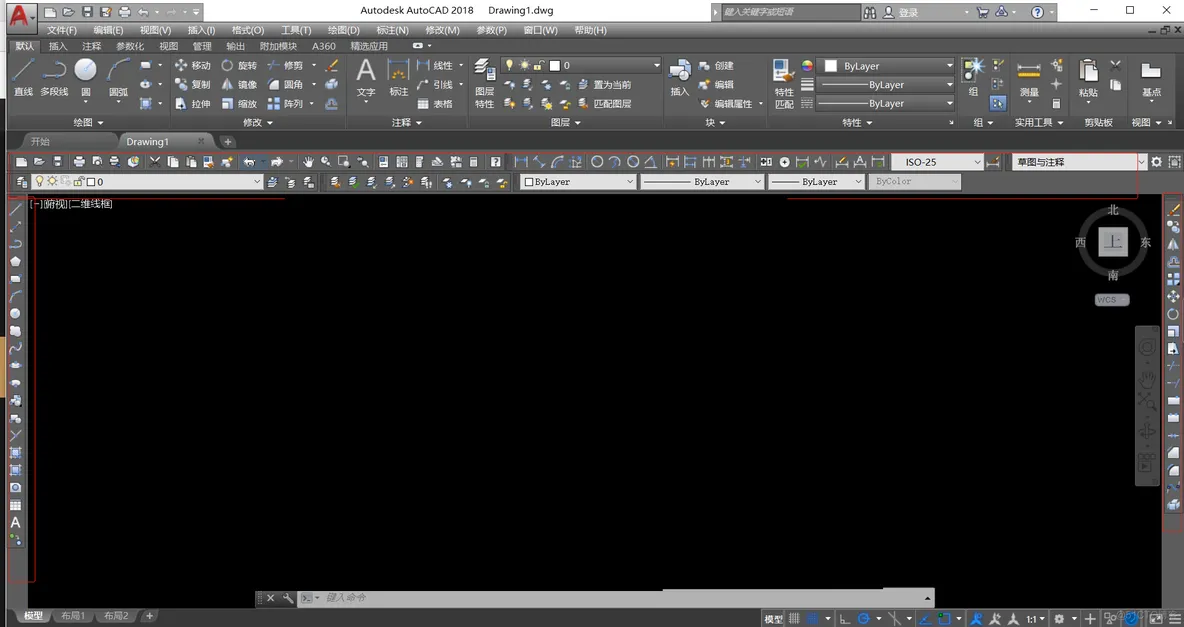
Task: Open the 草图与注释 workspace dropdown
Action: click(1079, 162)
